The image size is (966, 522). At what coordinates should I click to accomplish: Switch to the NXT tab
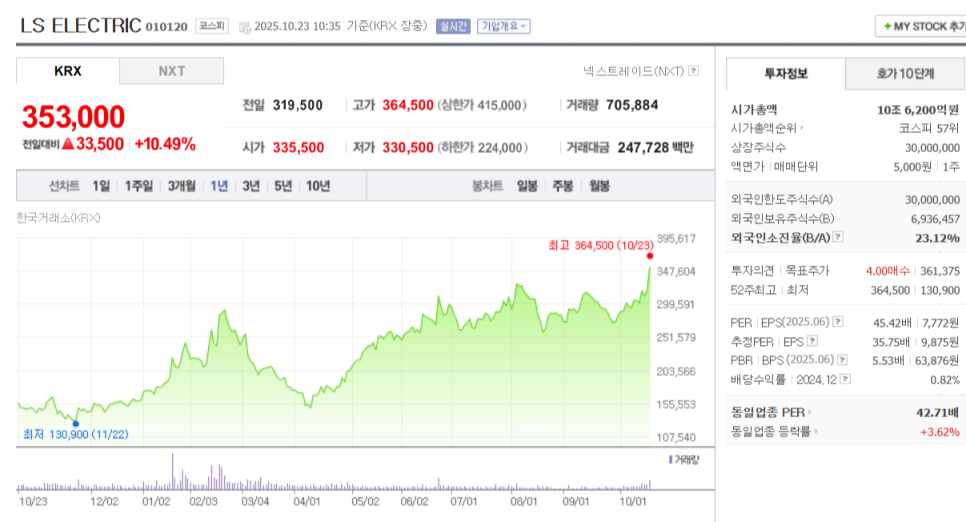(171, 71)
